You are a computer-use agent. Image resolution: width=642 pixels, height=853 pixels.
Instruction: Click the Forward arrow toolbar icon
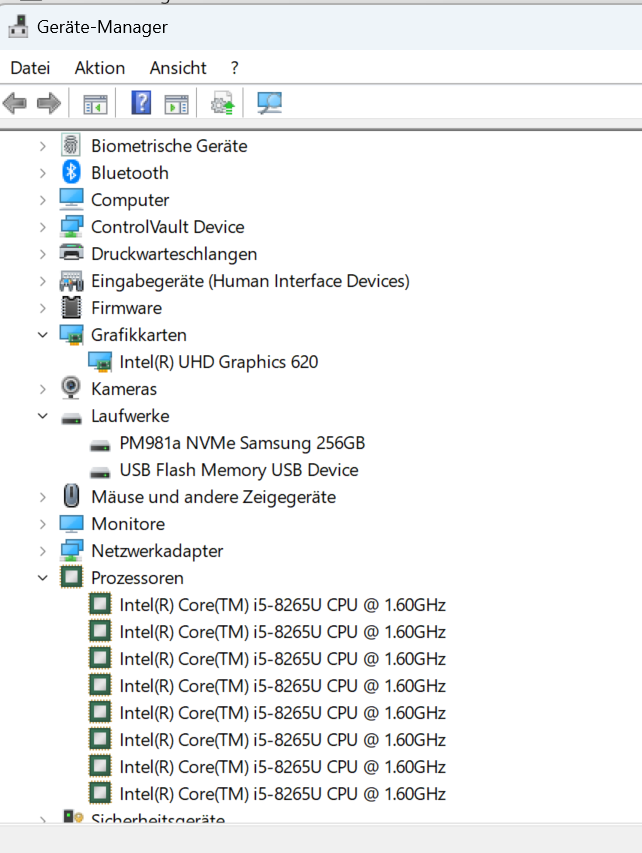coord(49,103)
